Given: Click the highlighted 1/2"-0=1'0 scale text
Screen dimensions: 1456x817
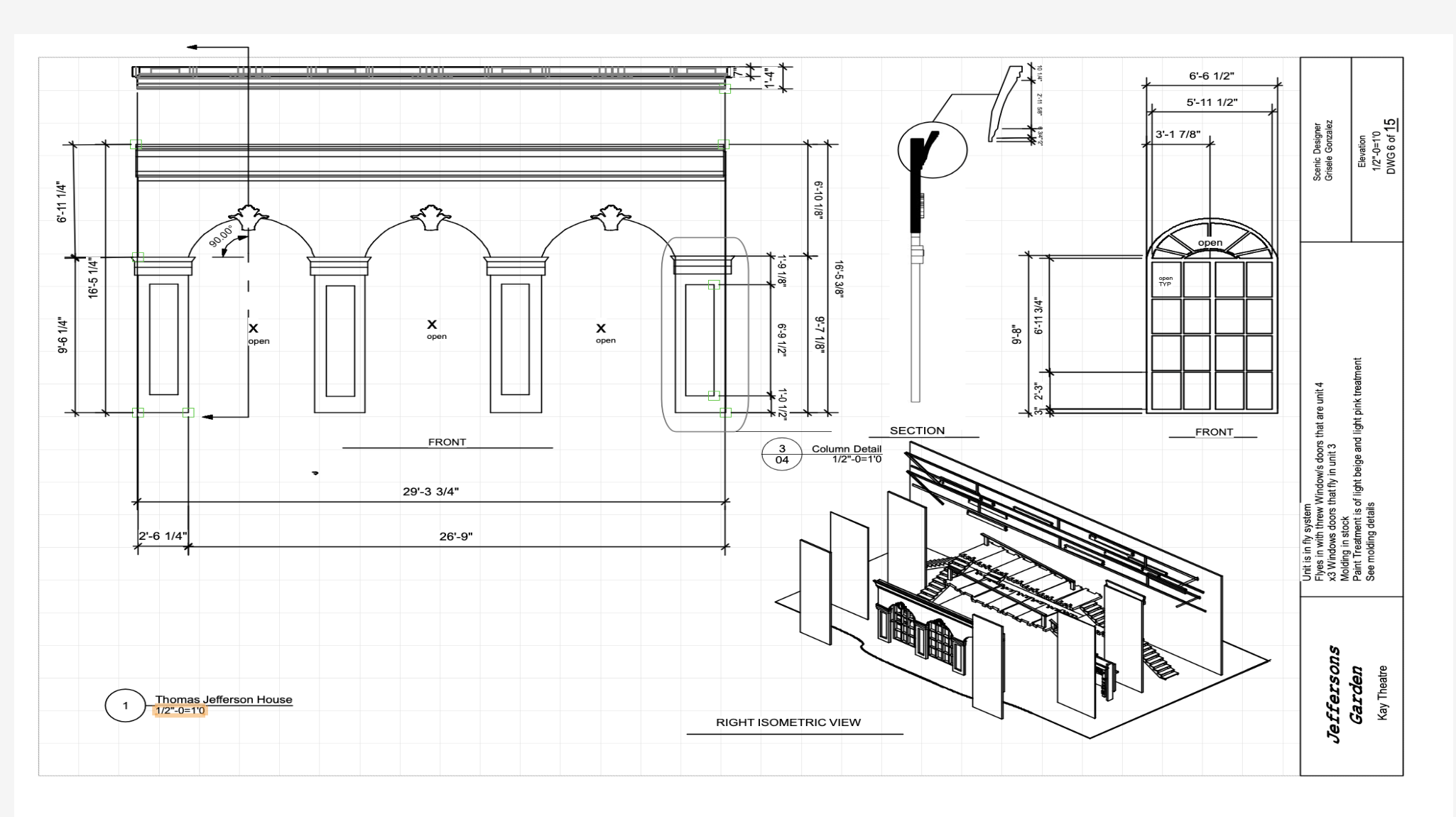Looking at the screenshot, I should (x=180, y=710).
